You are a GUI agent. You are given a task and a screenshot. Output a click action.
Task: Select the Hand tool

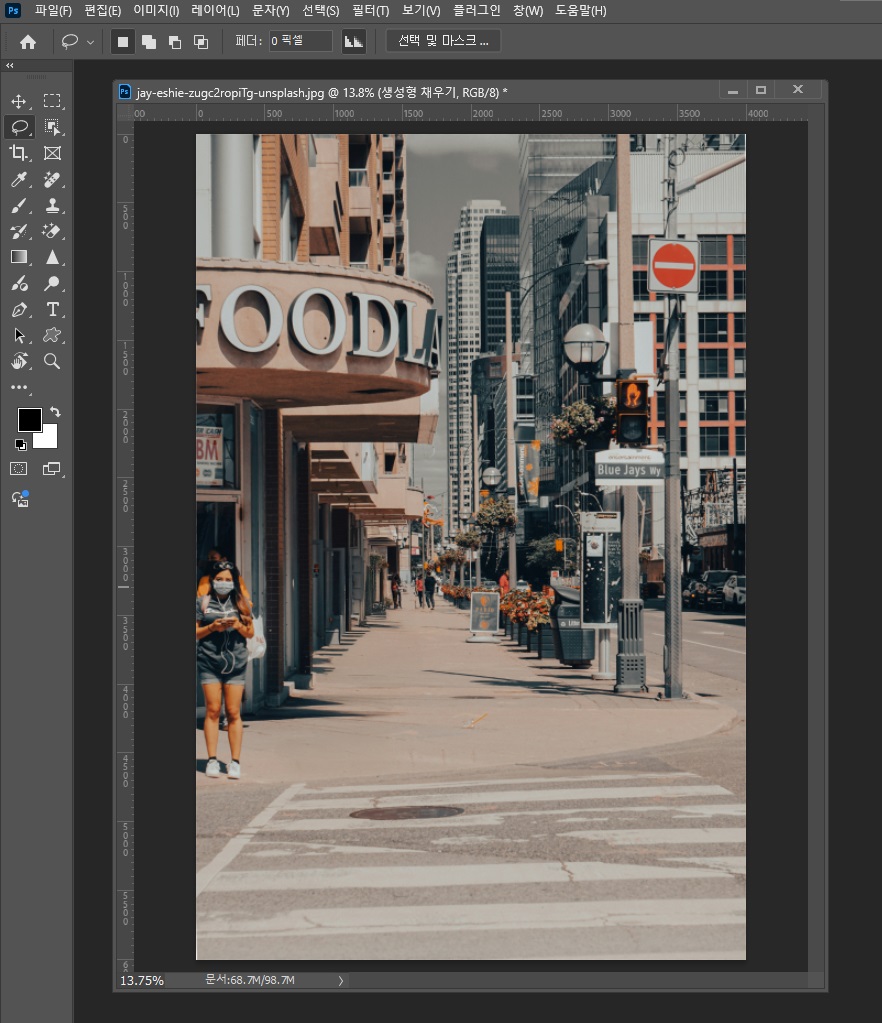[19, 361]
